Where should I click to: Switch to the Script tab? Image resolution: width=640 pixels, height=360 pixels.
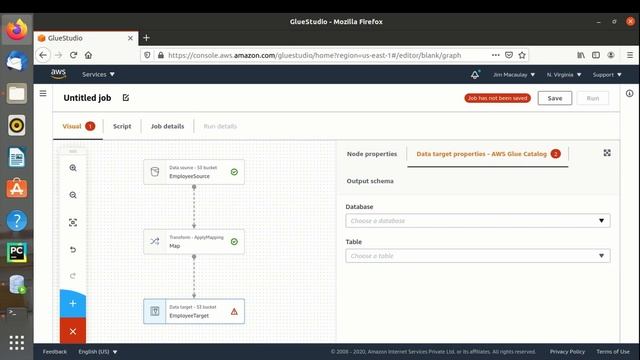122,126
